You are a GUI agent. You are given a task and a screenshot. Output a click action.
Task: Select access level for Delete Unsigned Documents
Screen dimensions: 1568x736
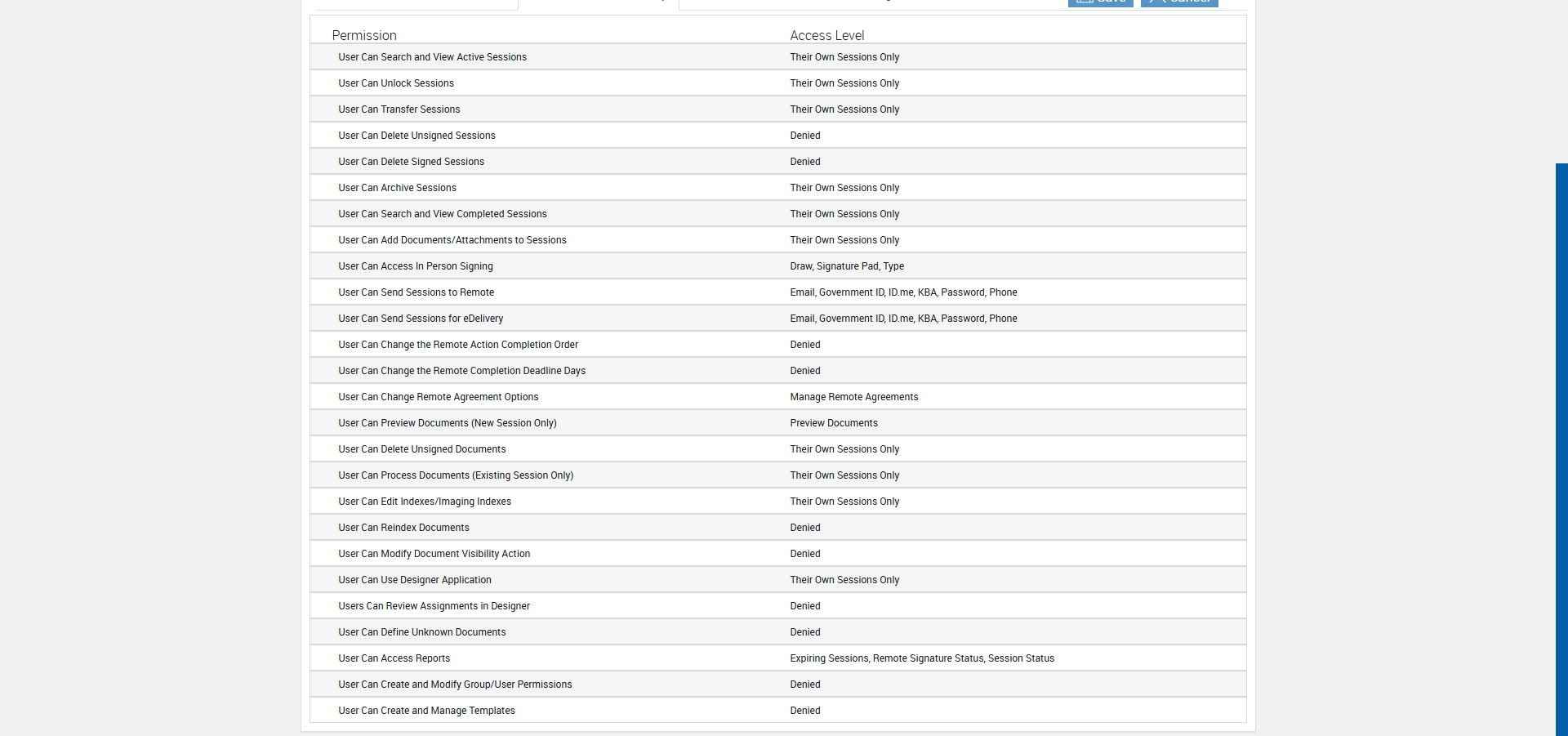point(844,449)
